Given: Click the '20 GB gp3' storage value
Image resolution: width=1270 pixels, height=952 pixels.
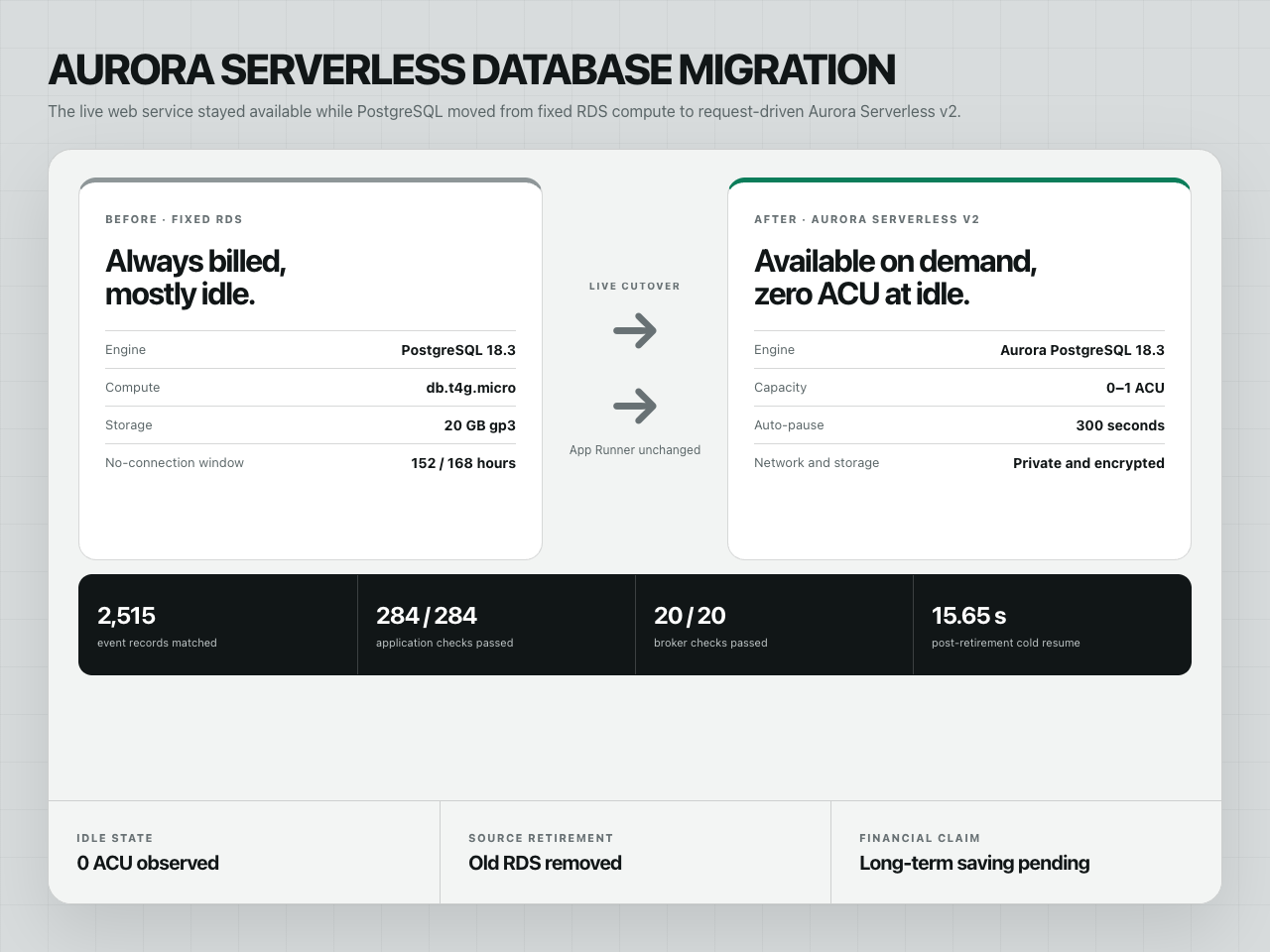Looking at the screenshot, I should [480, 425].
